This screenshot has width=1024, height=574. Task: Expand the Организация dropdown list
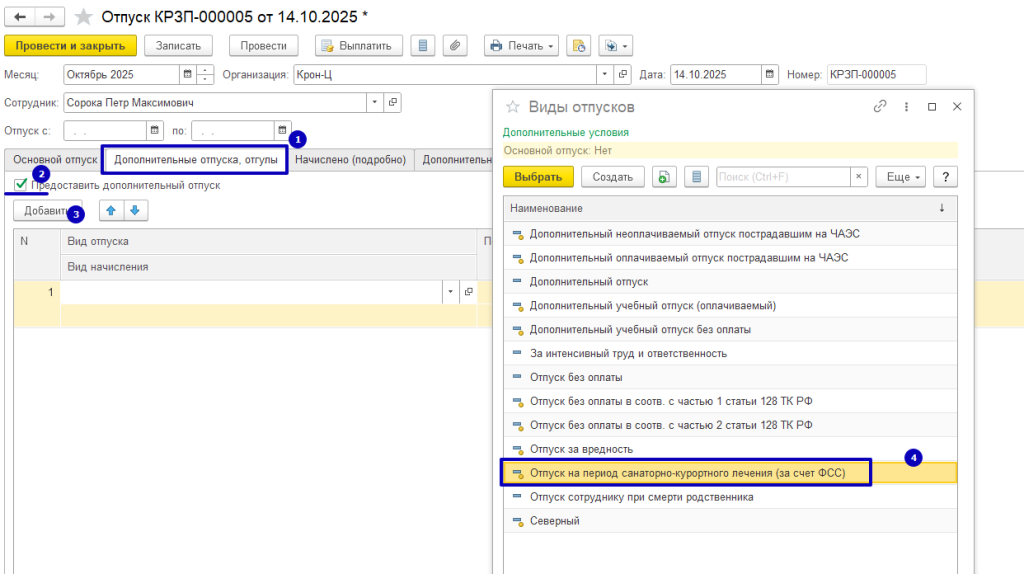[x=604, y=75]
